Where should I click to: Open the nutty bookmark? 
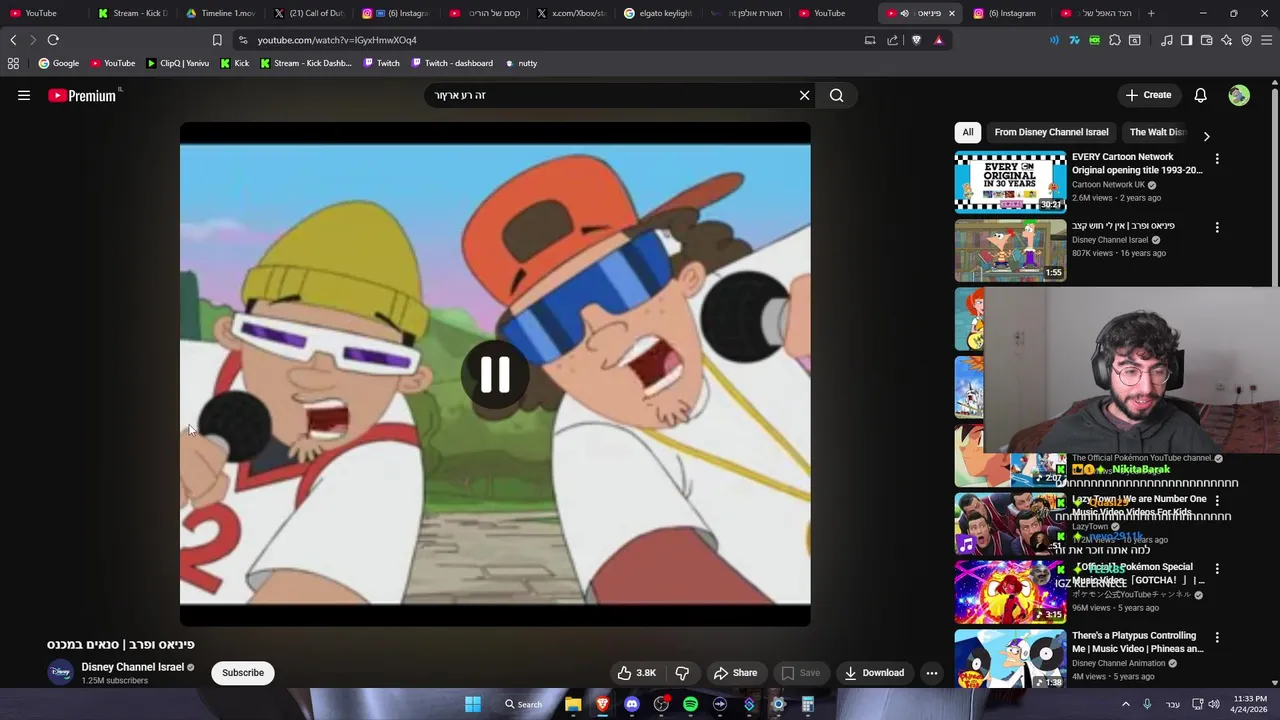521,63
